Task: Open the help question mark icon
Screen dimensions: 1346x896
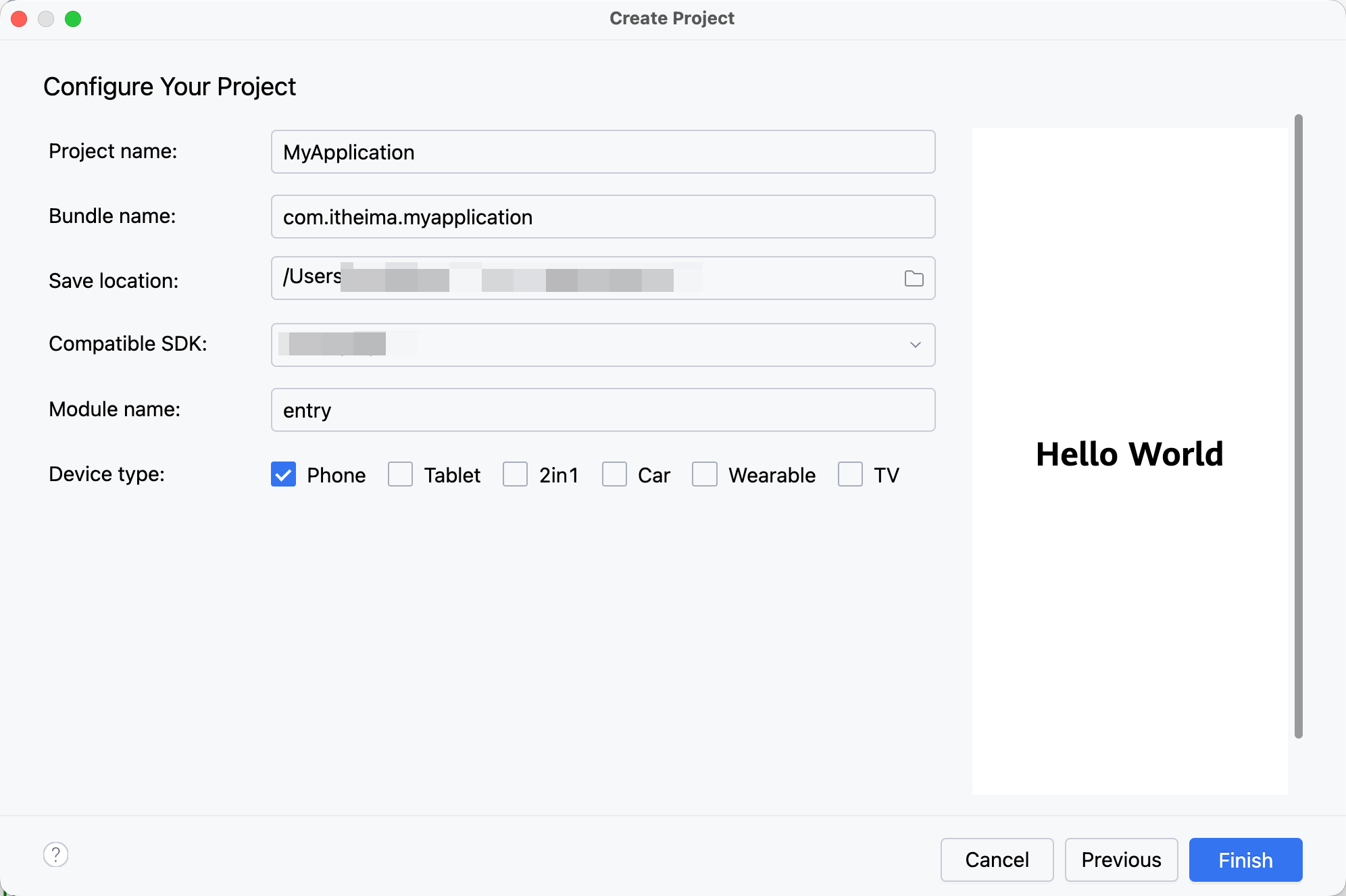Action: pos(56,855)
